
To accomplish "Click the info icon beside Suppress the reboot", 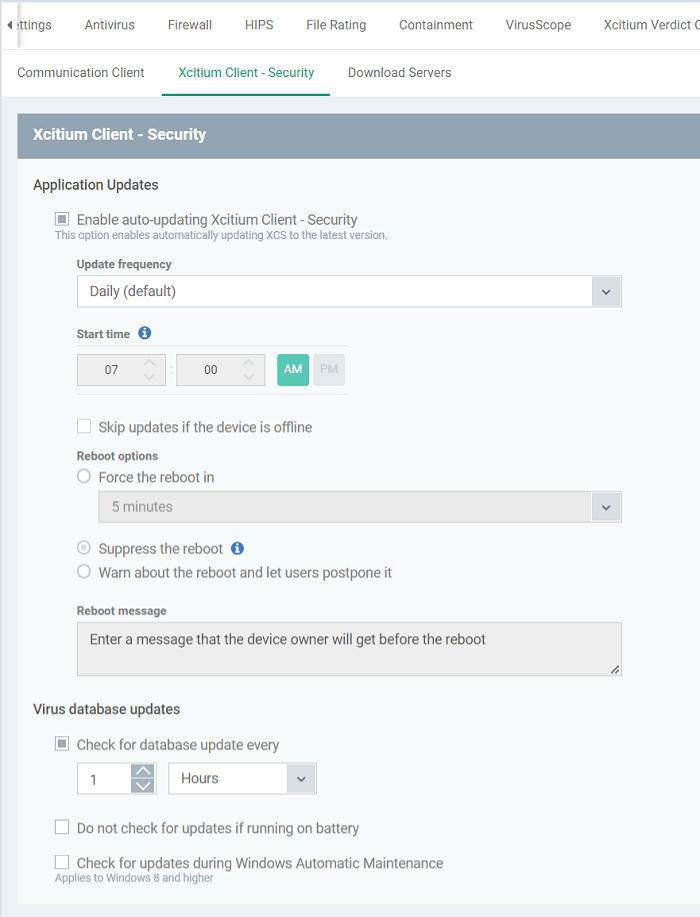I will pyautogui.click(x=237, y=547).
